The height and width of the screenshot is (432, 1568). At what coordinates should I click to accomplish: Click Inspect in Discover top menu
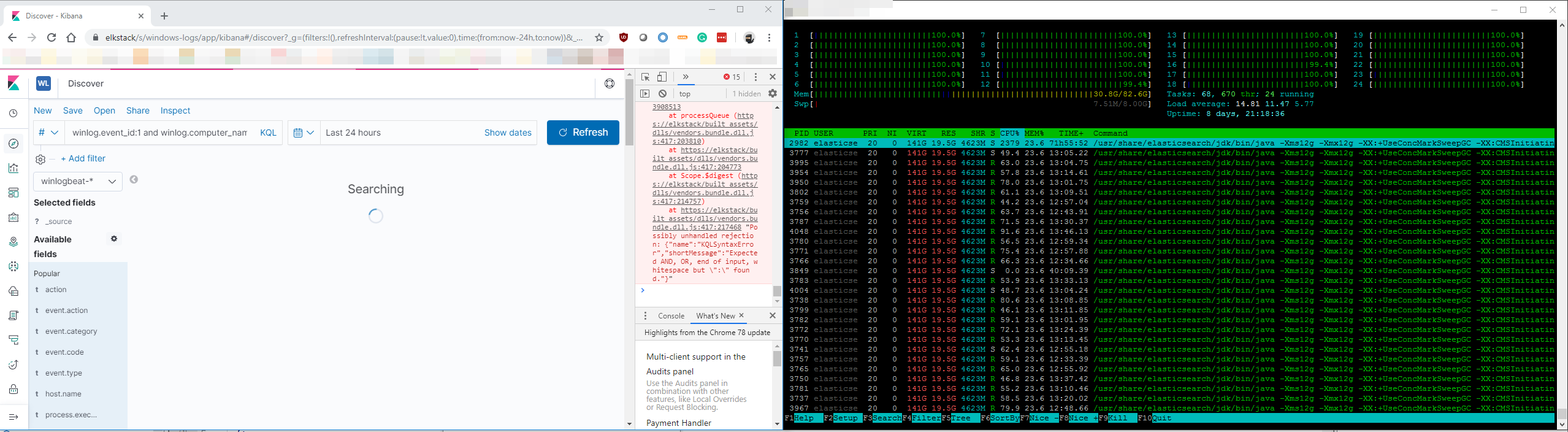click(x=175, y=110)
